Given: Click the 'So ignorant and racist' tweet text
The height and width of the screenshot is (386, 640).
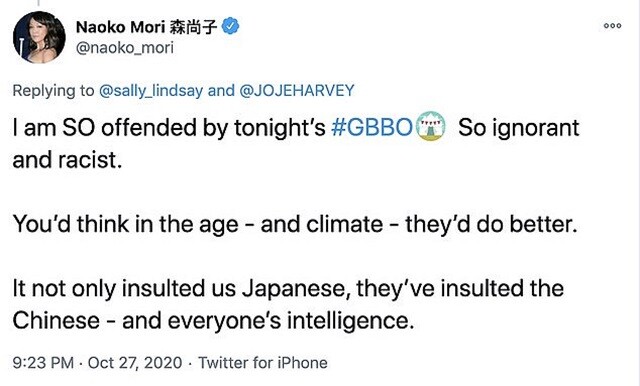Looking at the screenshot, I should tap(296, 144).
